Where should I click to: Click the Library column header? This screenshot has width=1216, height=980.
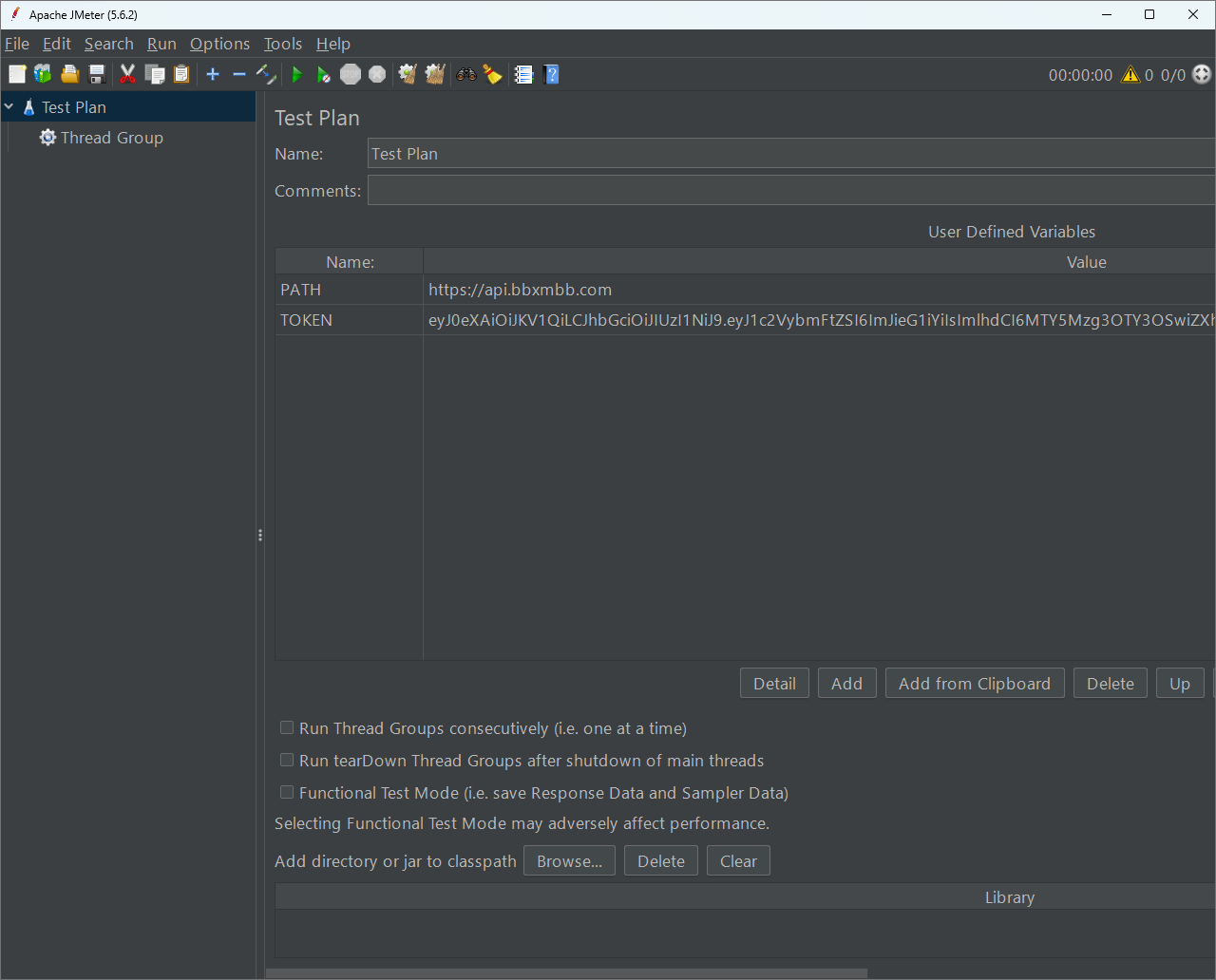746,897
